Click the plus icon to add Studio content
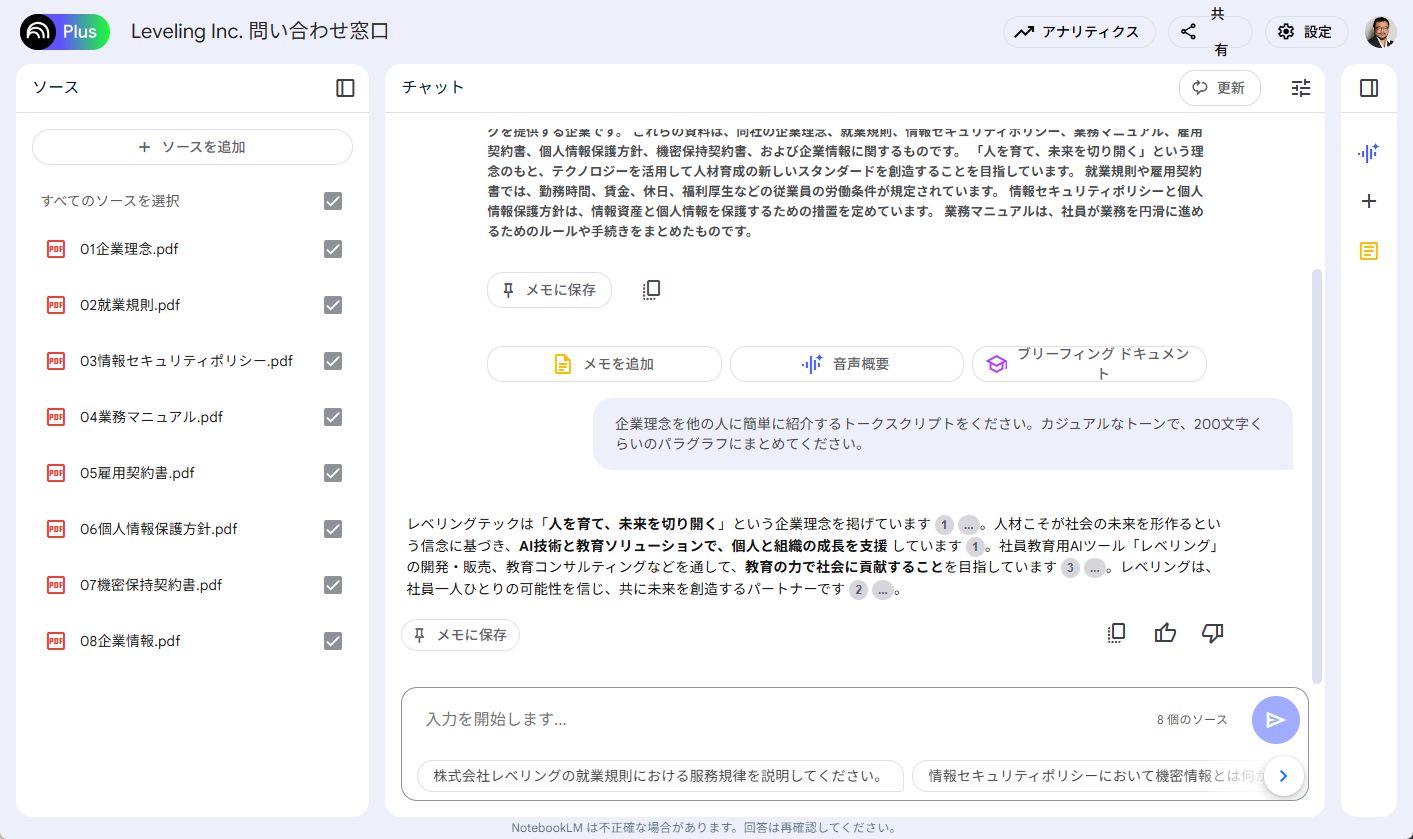The width and height of the screenshot is (1413, 839). click(x=1368, y=201)
